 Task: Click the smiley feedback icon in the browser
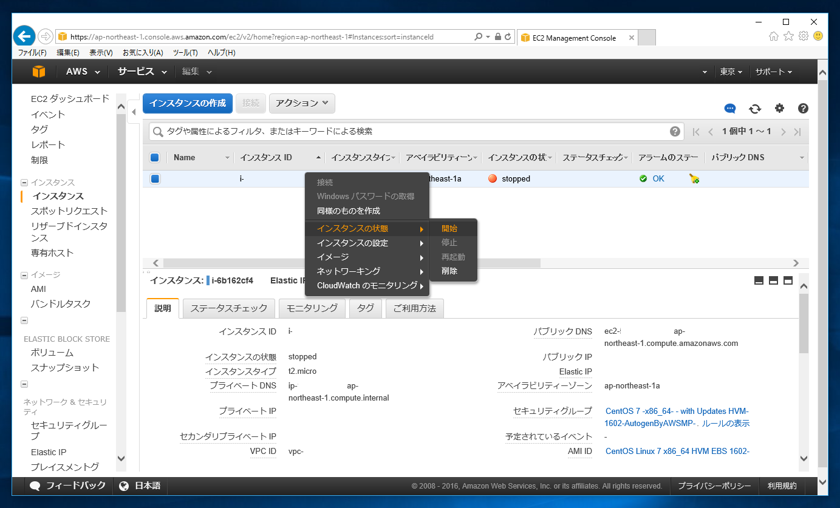tap(818, 36)
